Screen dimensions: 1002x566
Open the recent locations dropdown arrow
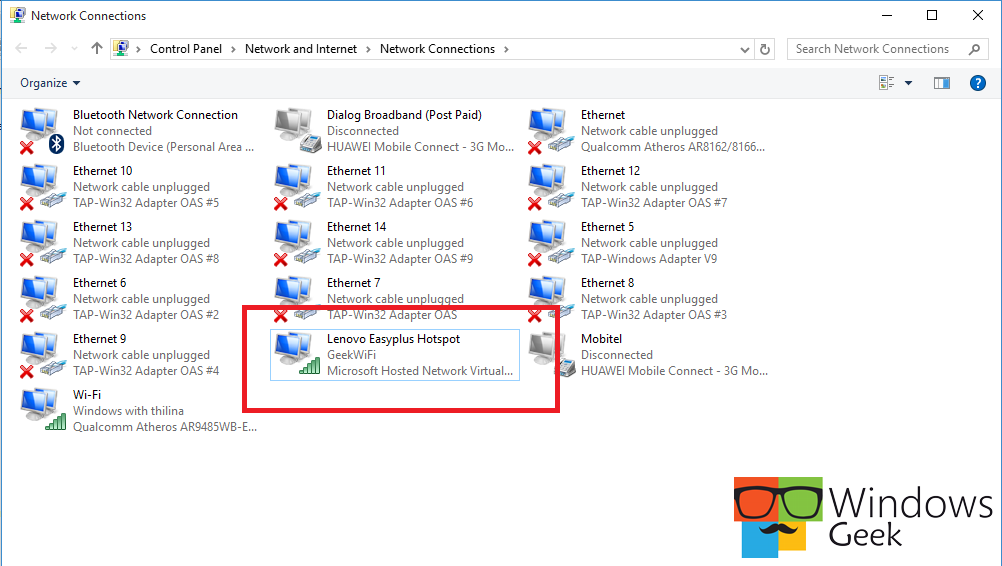(74, 49)
